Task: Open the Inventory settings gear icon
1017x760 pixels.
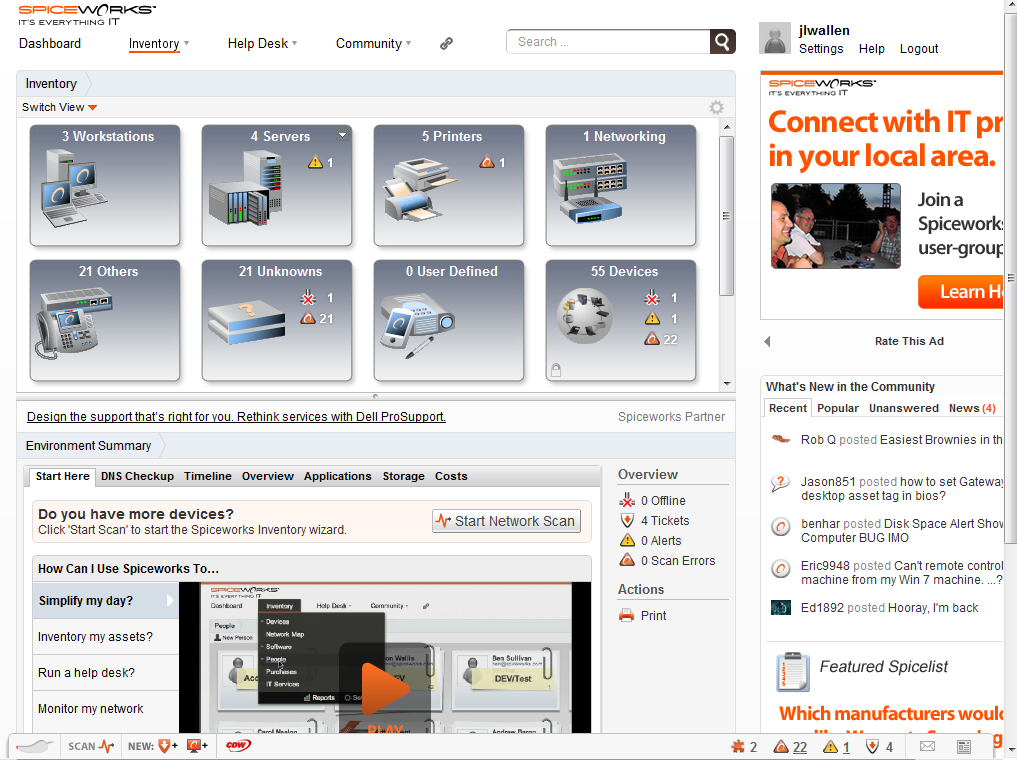Action: tap(716, 107)
